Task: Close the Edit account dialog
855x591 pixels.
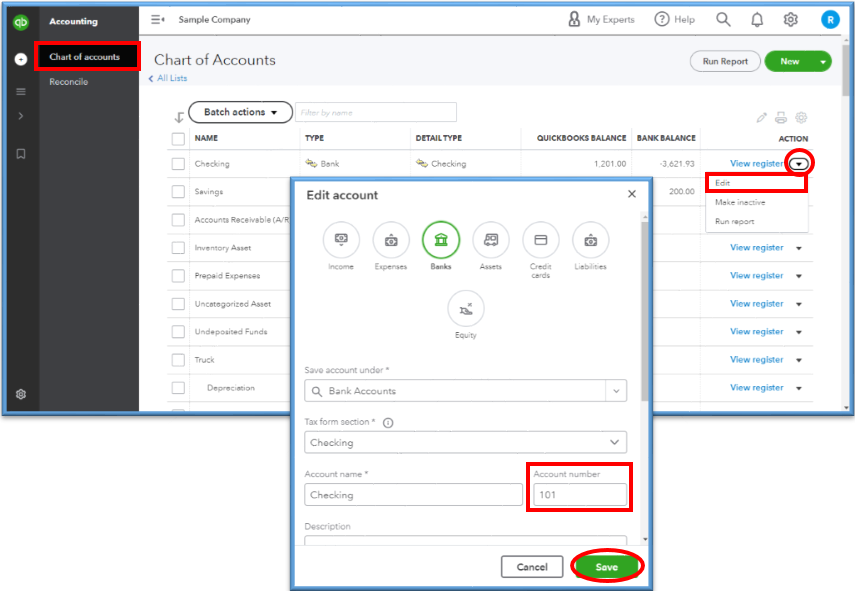Action: tap(631, 194)
